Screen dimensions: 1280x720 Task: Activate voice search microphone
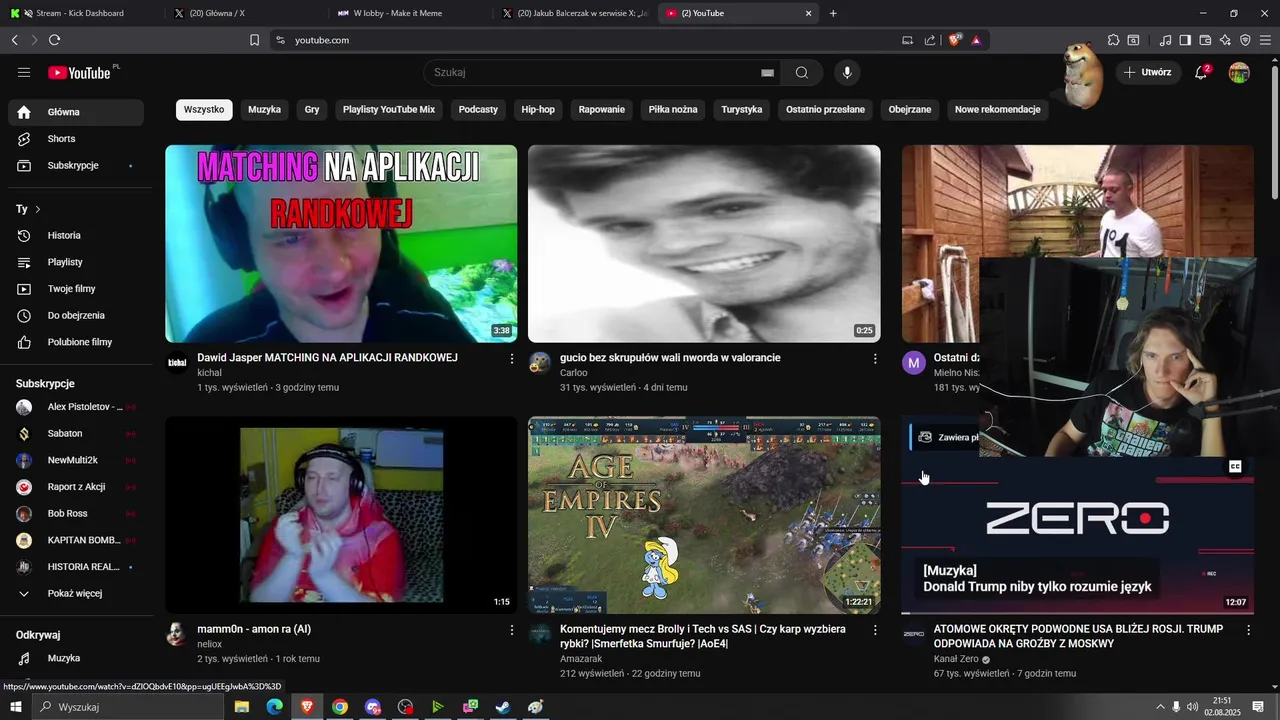847,72
